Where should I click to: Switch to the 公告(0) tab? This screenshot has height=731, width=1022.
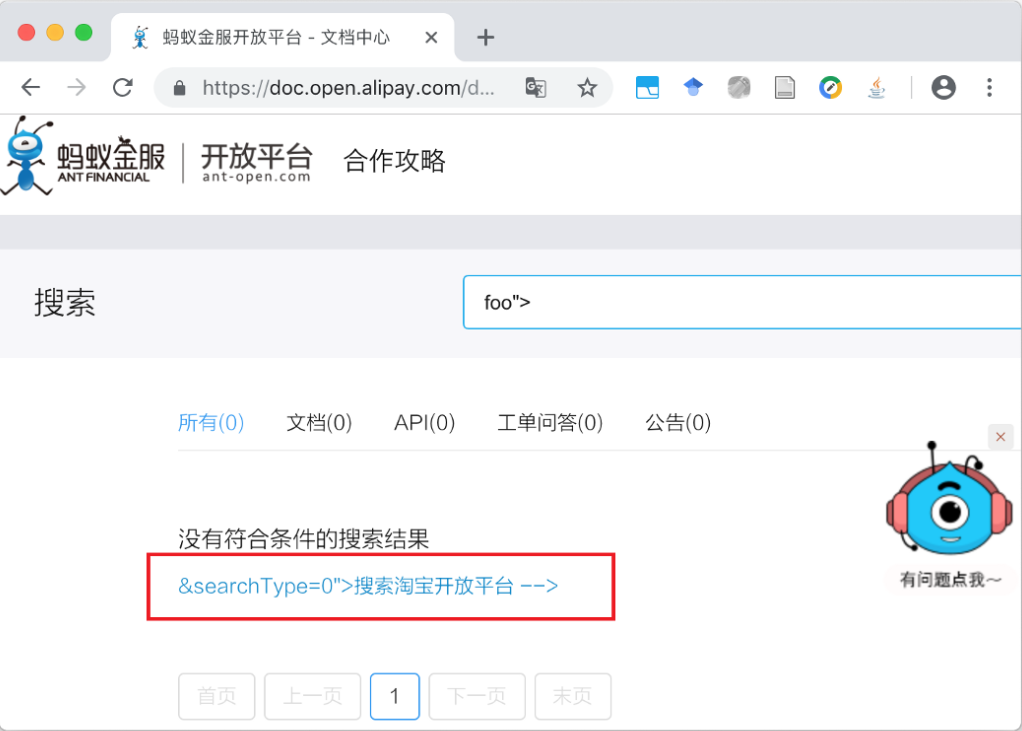click(x=678, y=423)
